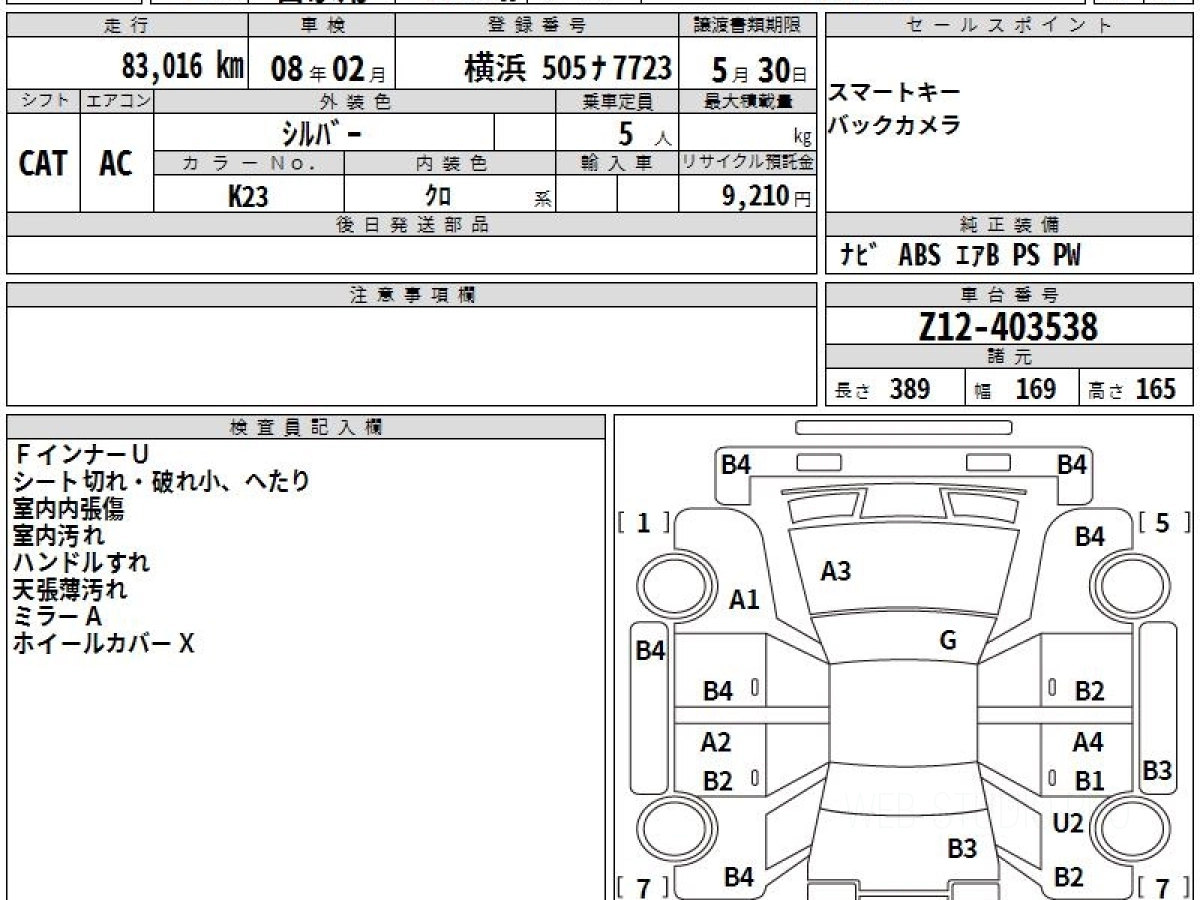Click the G mark on the windshield
The image size is (1200, 900).
pos(948,641)
